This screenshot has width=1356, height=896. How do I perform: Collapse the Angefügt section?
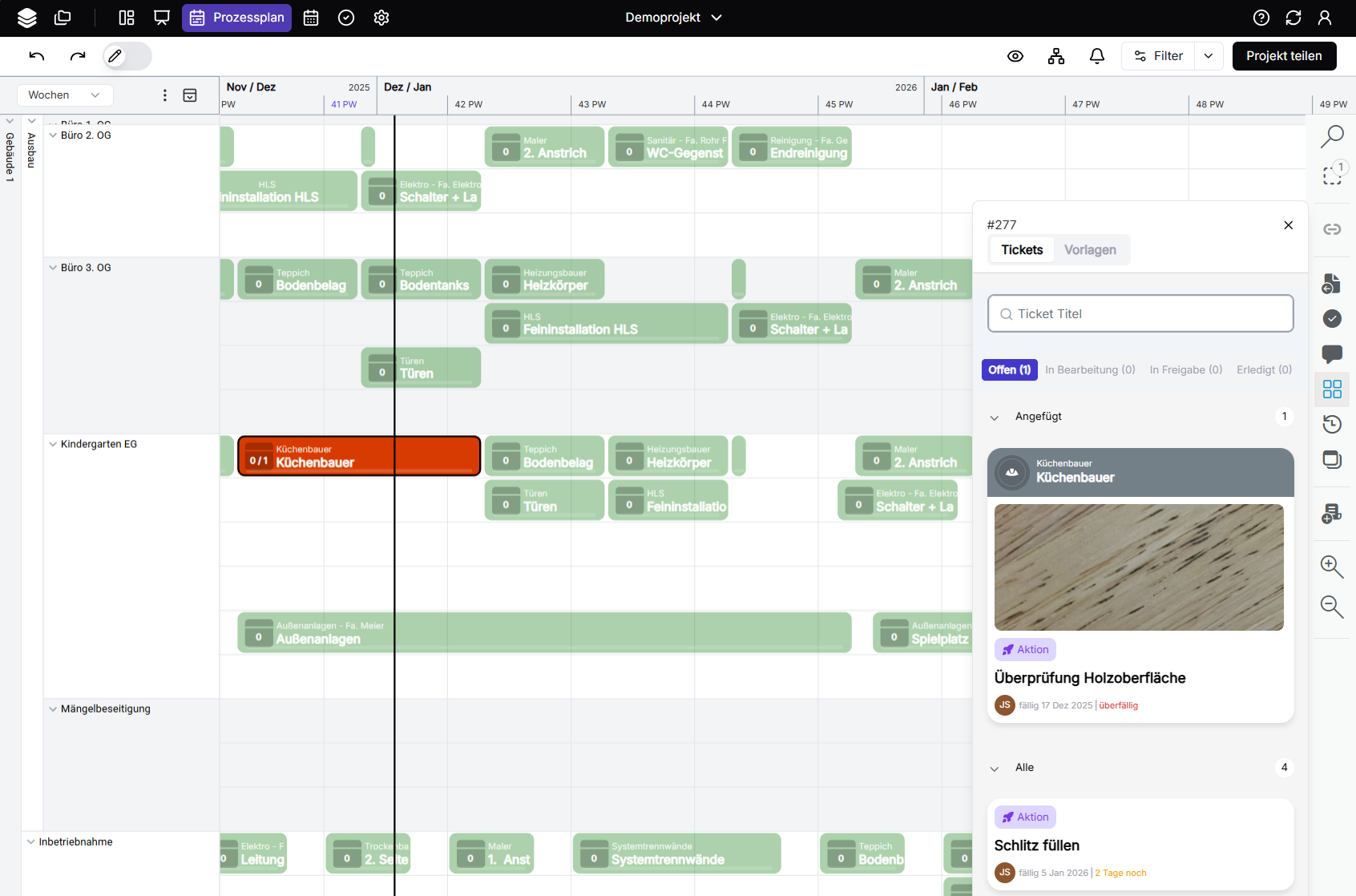(995, 418)
